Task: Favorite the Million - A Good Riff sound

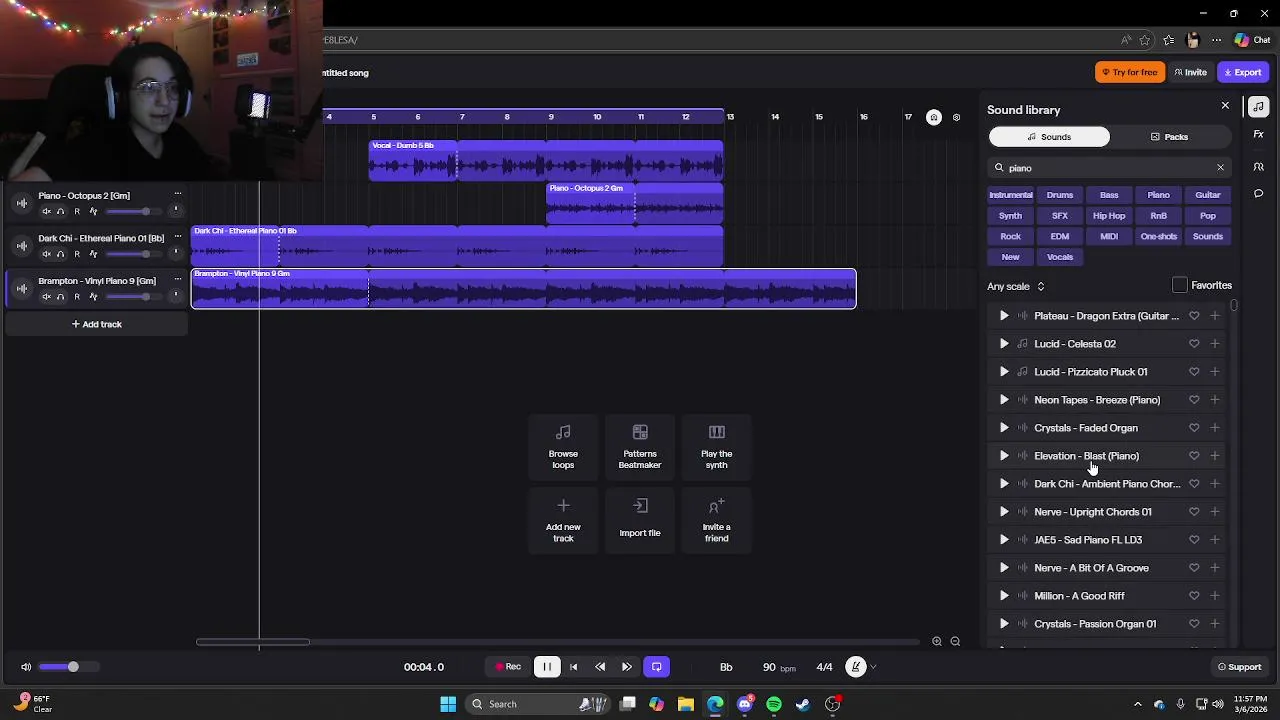Action: point(1194,596)
